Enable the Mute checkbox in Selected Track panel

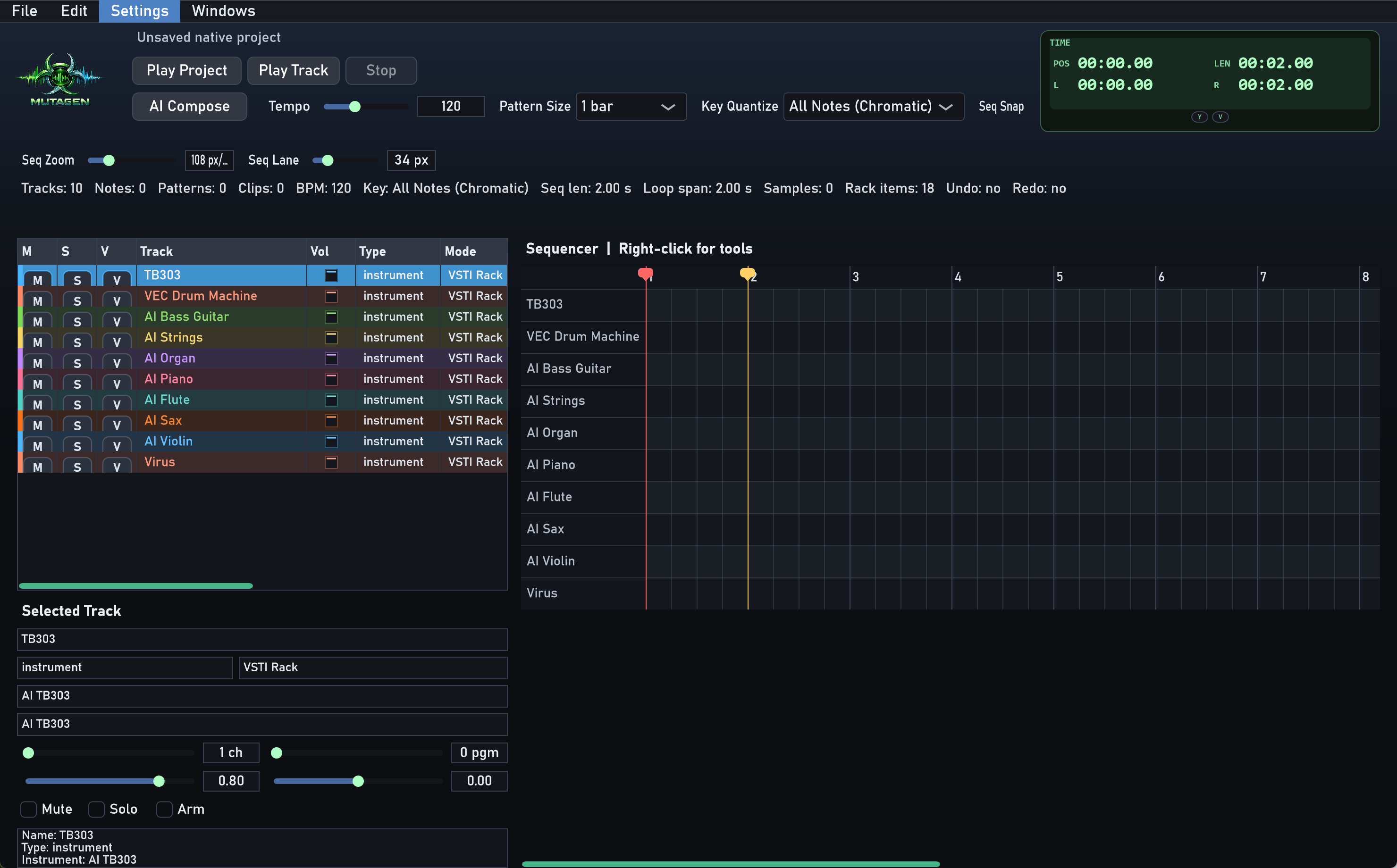point(28,810)
